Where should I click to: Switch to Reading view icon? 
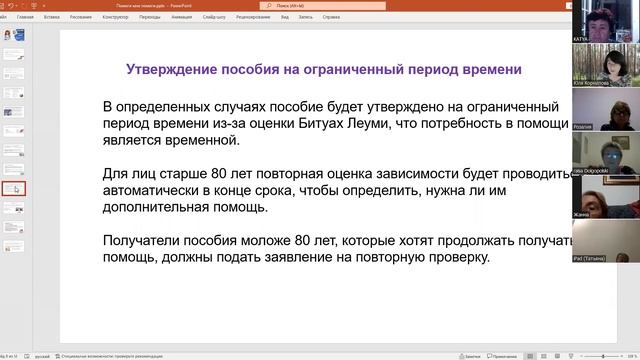point(557,356)
